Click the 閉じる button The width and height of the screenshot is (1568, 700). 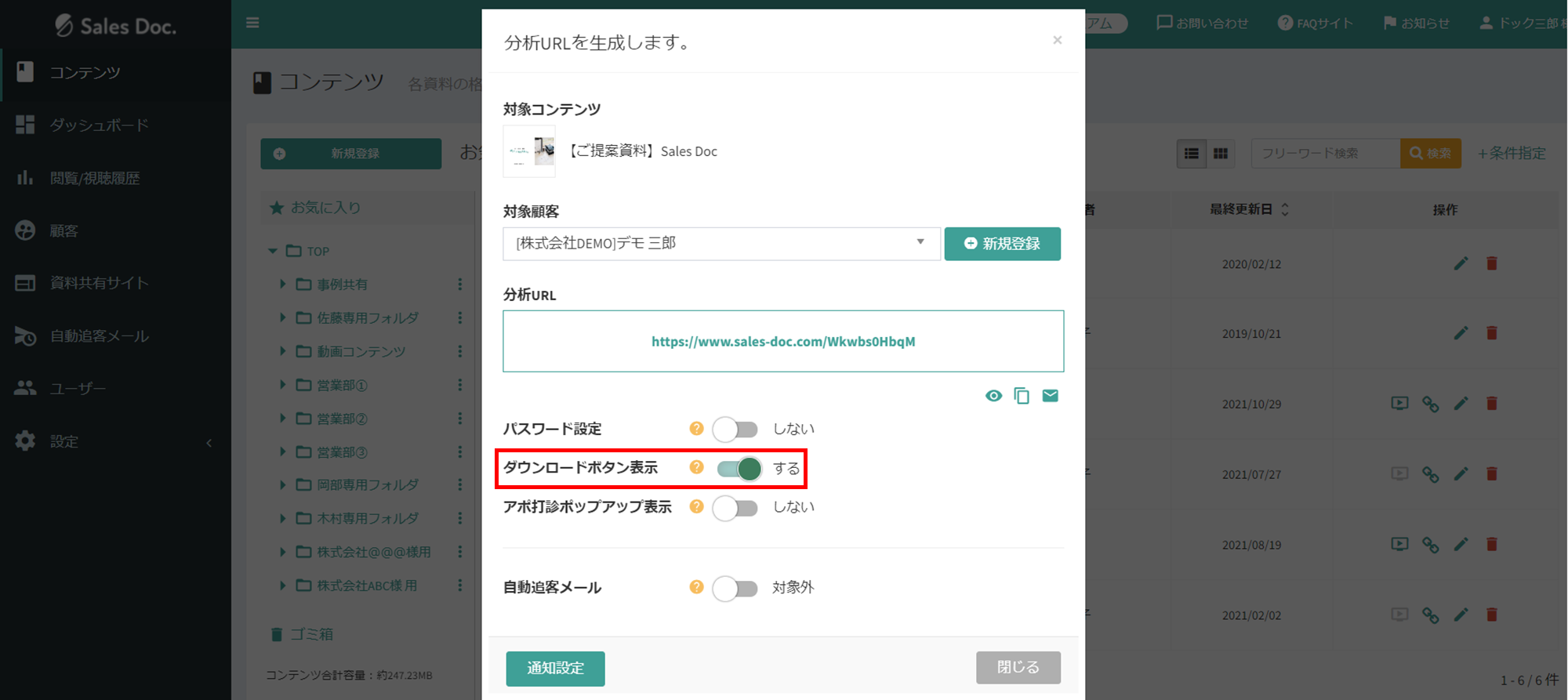point(1018,667)
